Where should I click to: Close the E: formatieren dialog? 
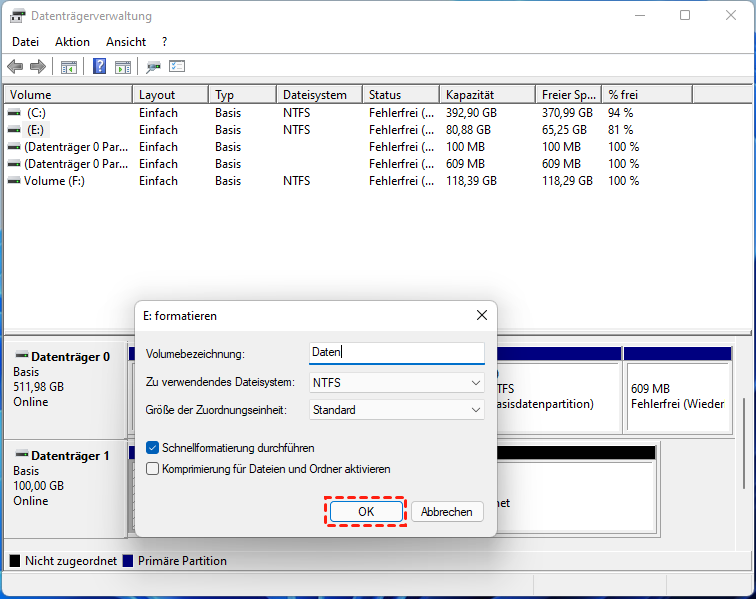[x=482, y=315]
